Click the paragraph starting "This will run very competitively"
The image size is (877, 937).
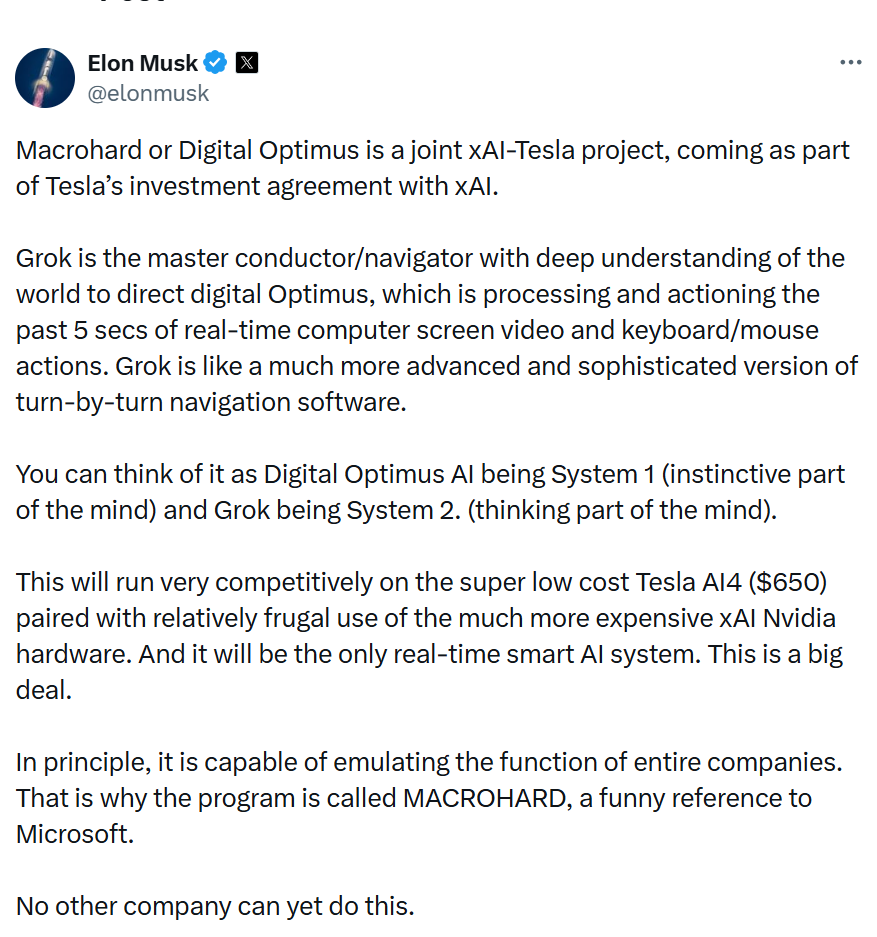pyautogui.click(x=430, y=636)
